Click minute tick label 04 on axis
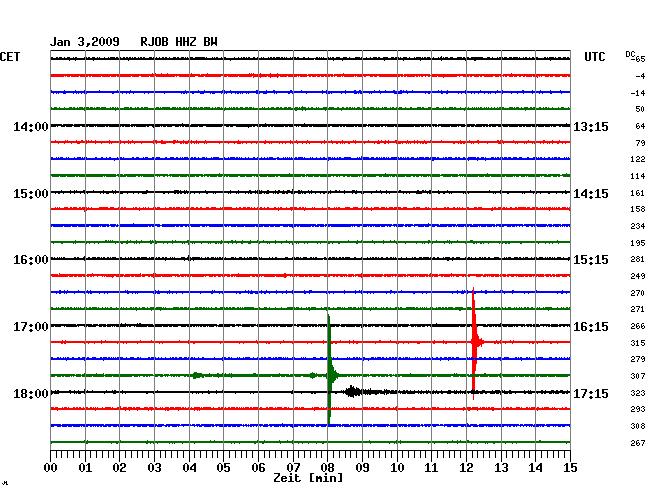Viewport: 650px width, 494px height. 189,468
